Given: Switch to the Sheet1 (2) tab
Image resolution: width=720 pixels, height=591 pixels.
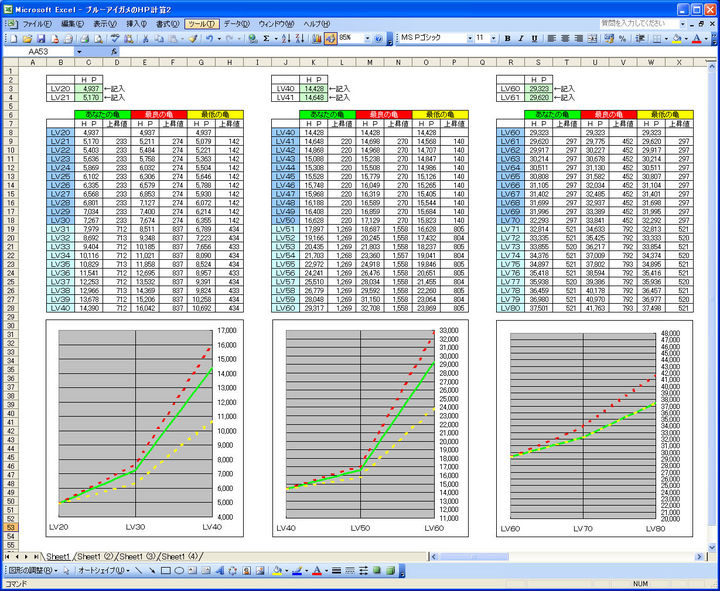Looking at the screenshot, I should click(x=95, y=557).
